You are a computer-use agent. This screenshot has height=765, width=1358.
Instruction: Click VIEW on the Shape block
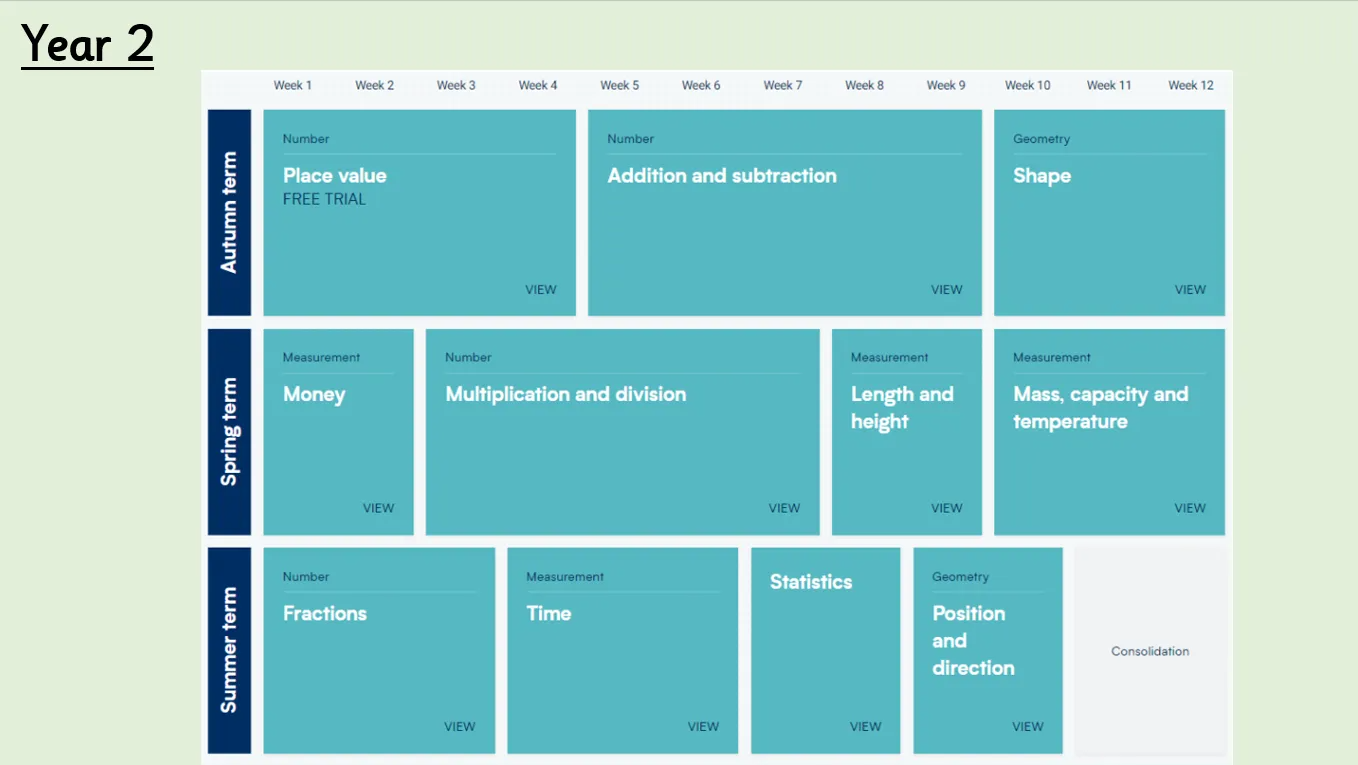[x=1189, y=290]
